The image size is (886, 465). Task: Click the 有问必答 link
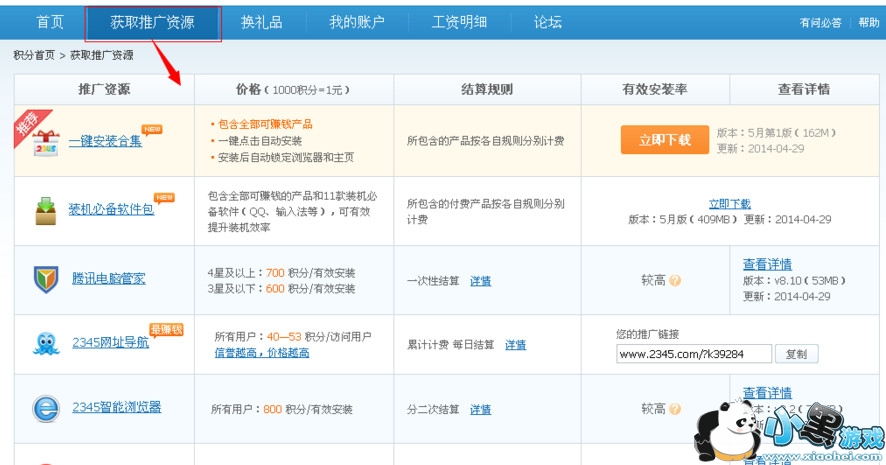point(820,23)
